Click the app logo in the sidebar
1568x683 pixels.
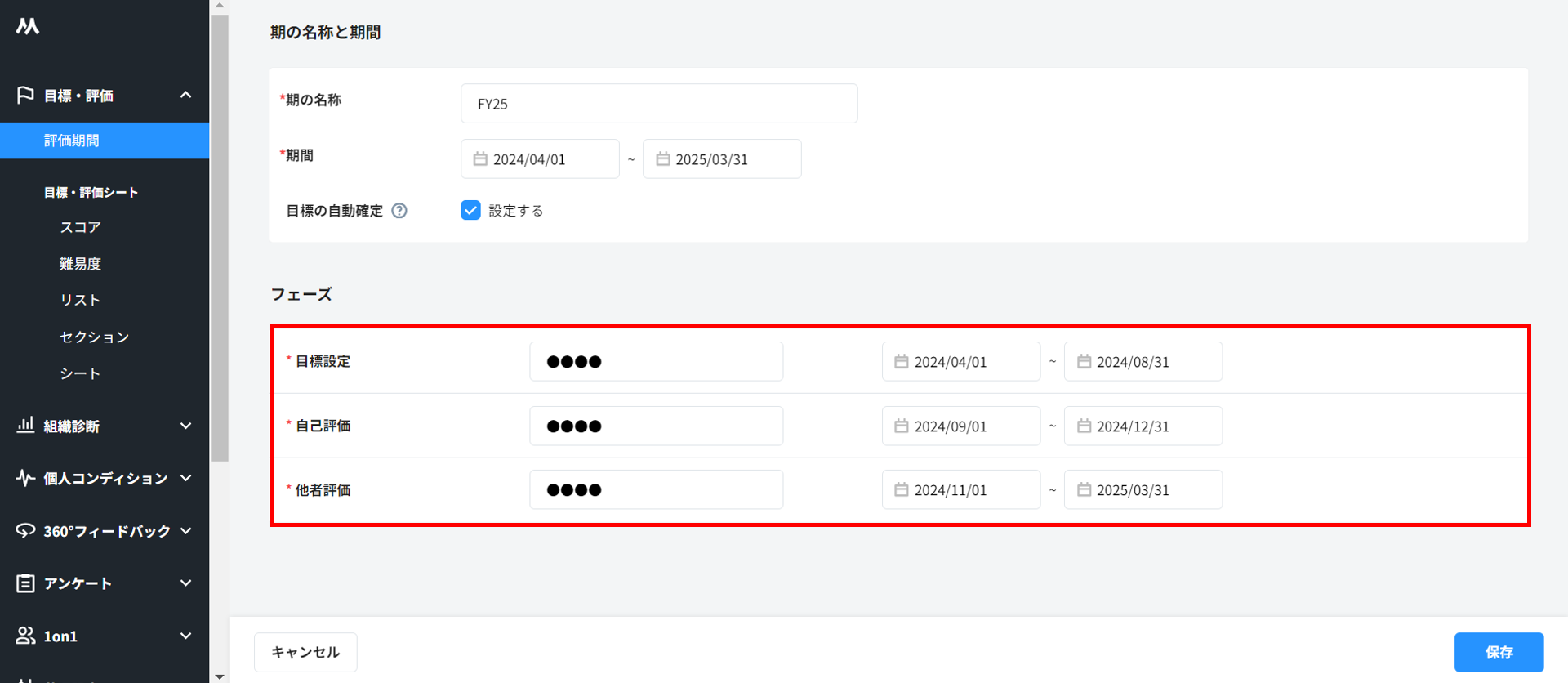[x=28, y=26]
